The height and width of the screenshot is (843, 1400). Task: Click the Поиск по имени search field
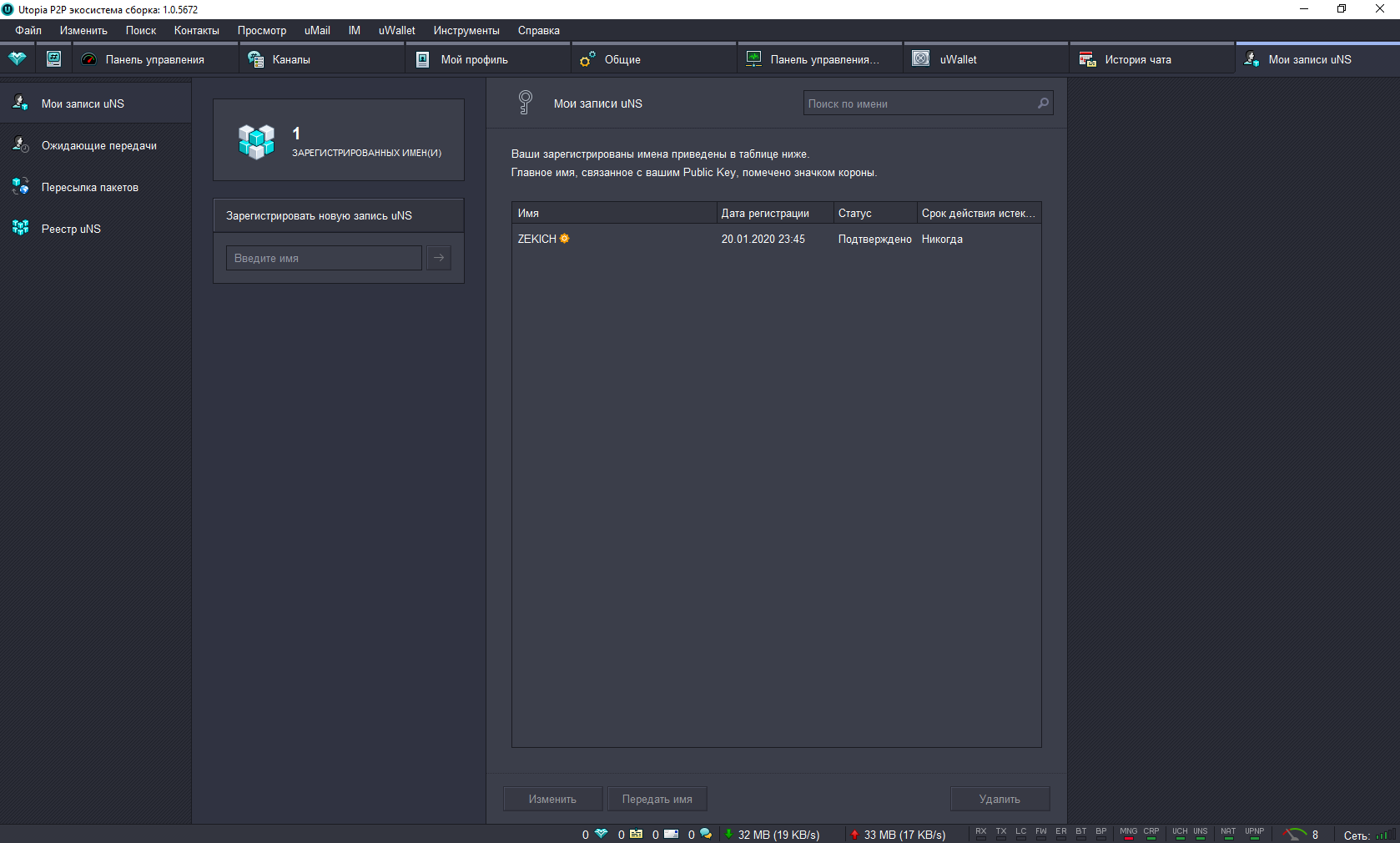coord(928,103)
